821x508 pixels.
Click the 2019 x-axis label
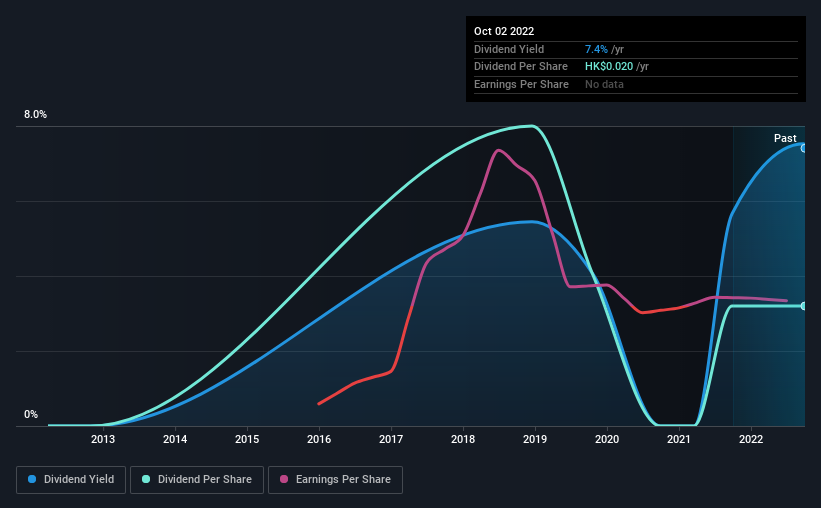535,439
